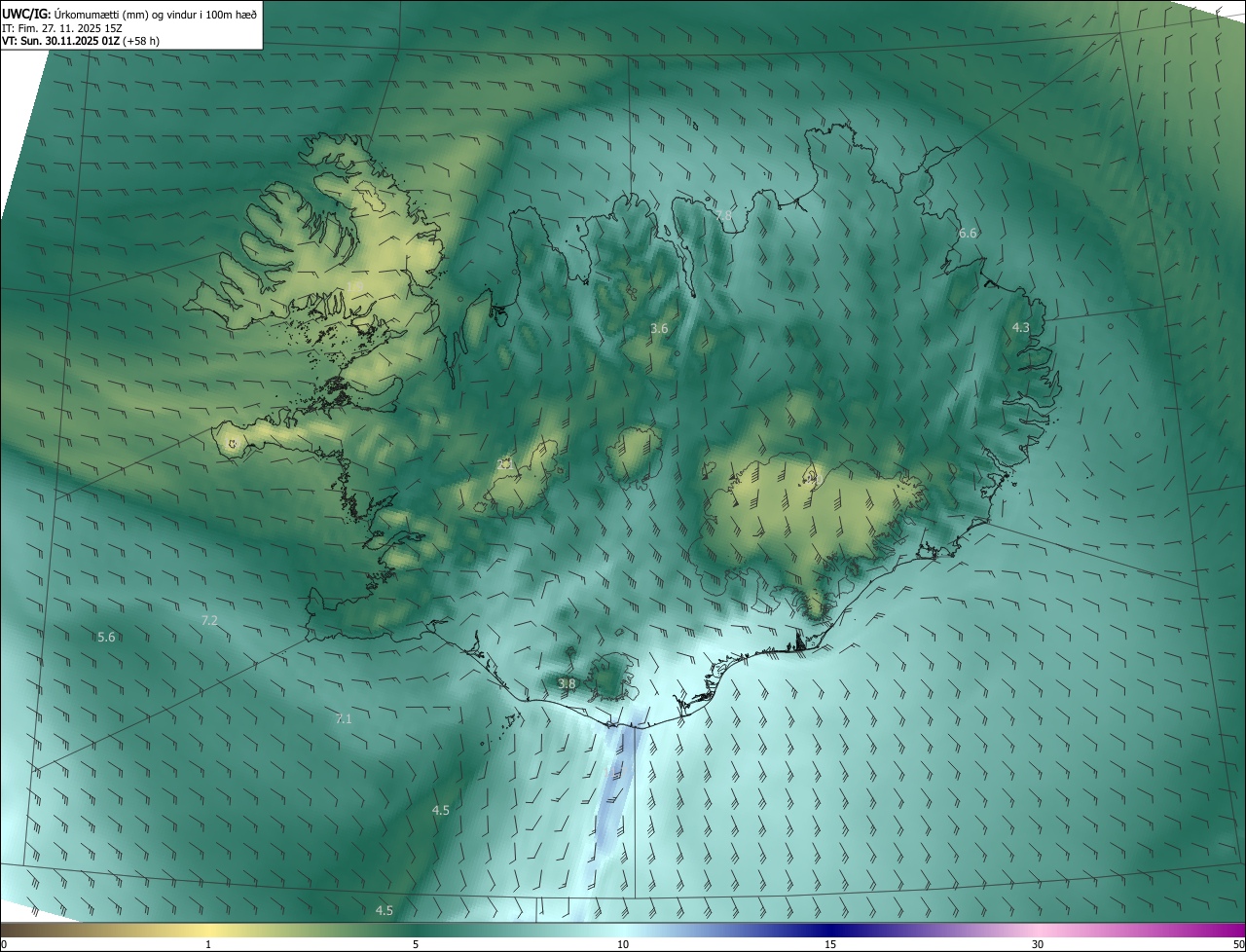Click the 5.6 value on the map
The height and width of the screenshot is (952, 1246).
pyautogui.click(x=106, y=637)
